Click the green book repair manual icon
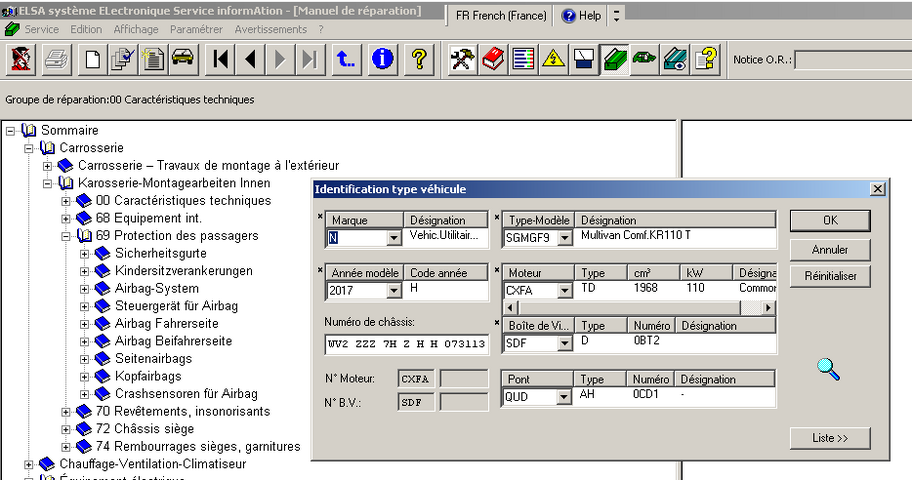912x480 pixels. click(x=614, y=59)
